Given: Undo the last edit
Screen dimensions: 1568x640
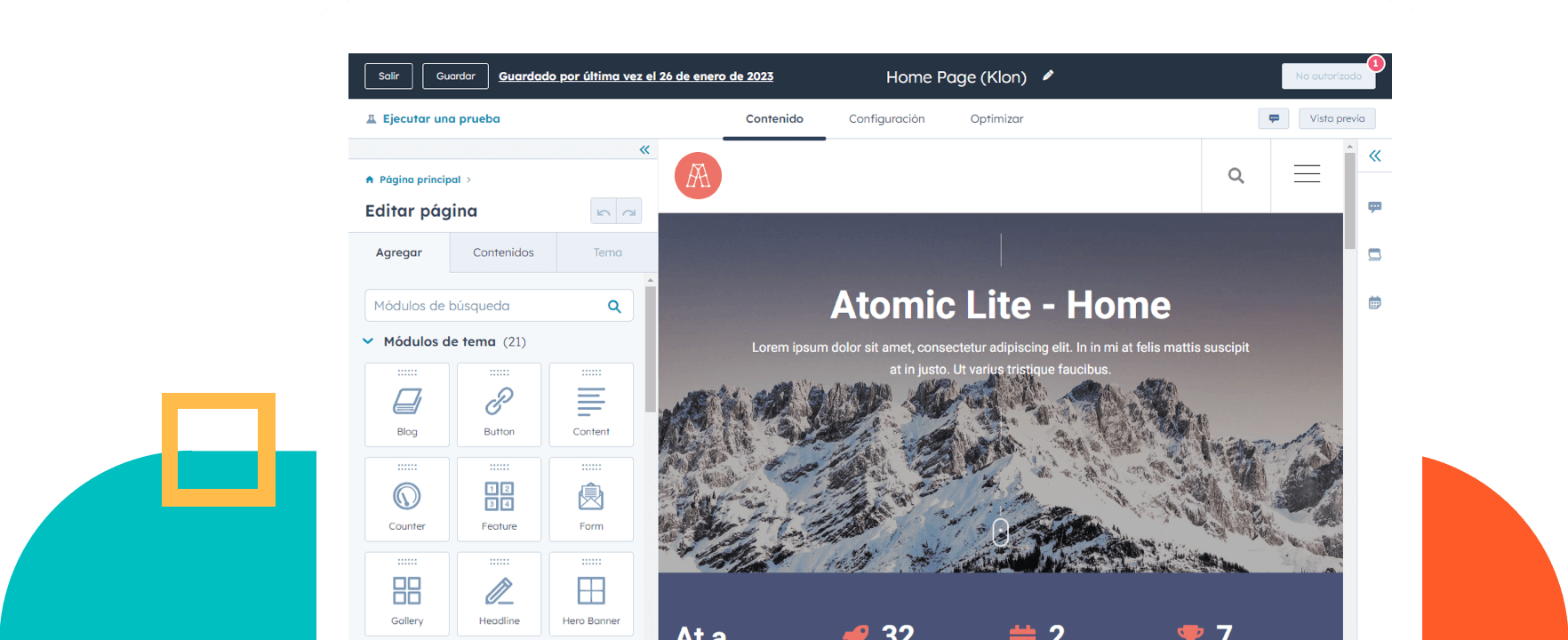Looking at the screenshot, I should (604, 212).
